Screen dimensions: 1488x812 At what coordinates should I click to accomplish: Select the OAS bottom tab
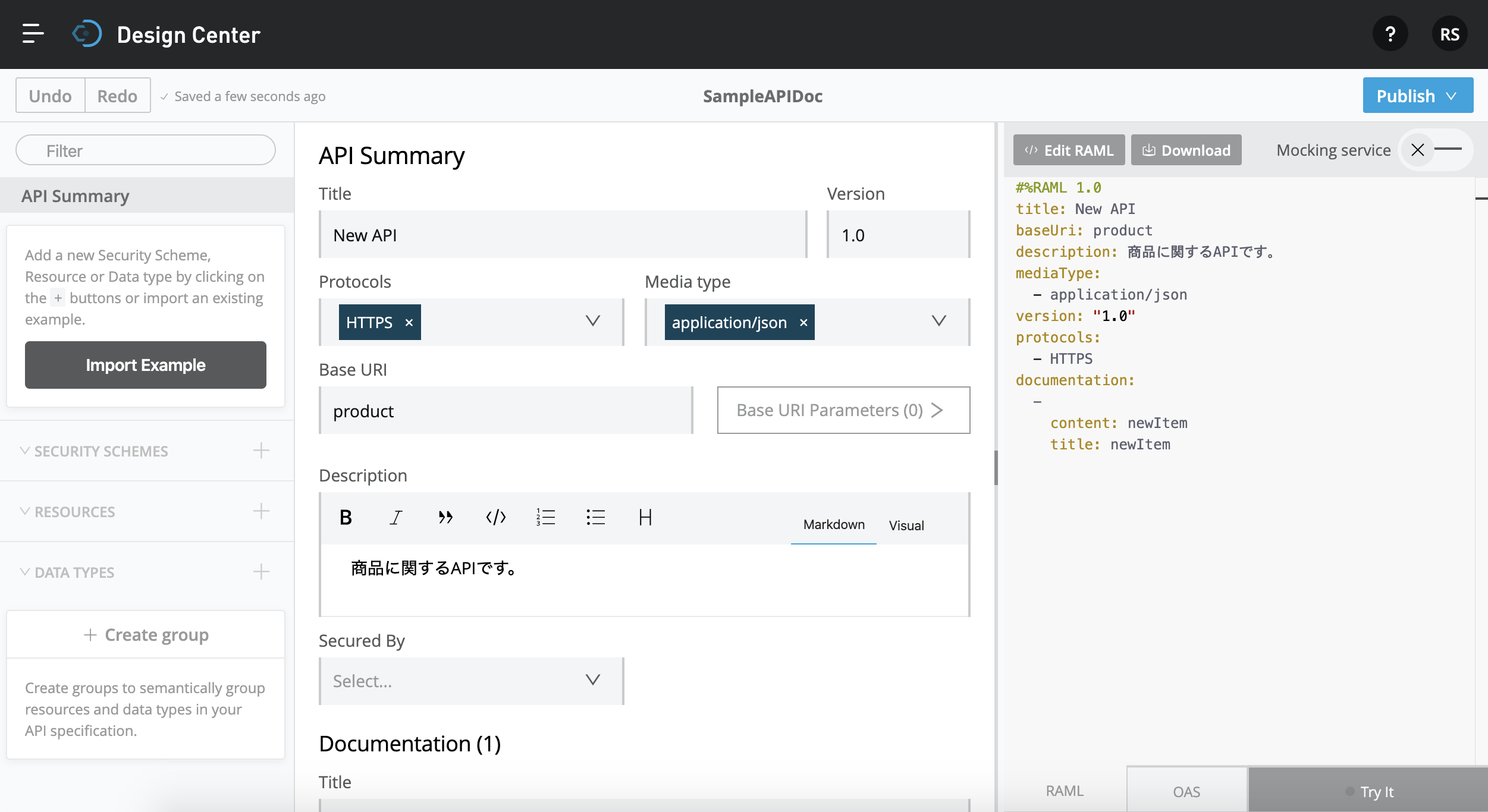(1186, 791)
